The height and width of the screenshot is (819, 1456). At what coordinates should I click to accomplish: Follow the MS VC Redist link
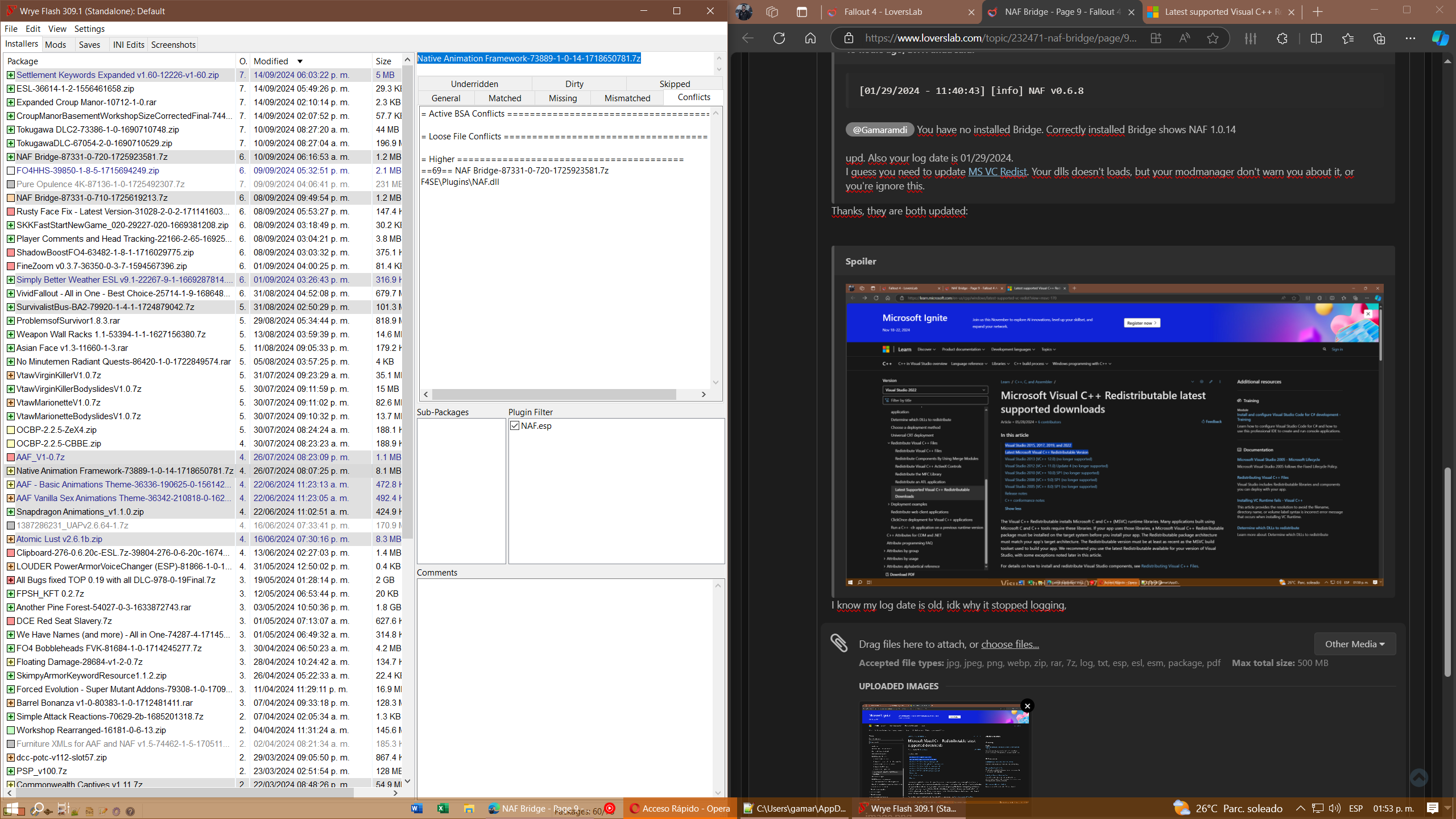coord(997,172)
